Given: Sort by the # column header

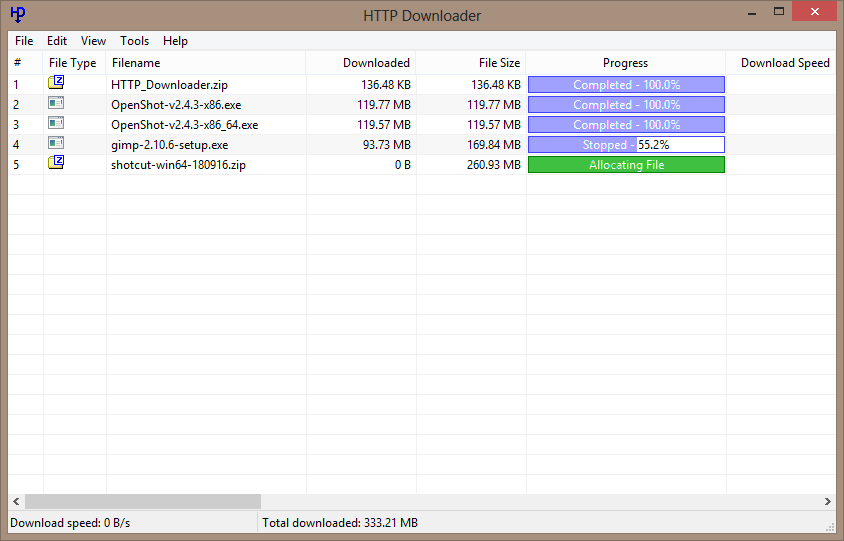Looking at the screenshot, I should (x=25, y=63).
